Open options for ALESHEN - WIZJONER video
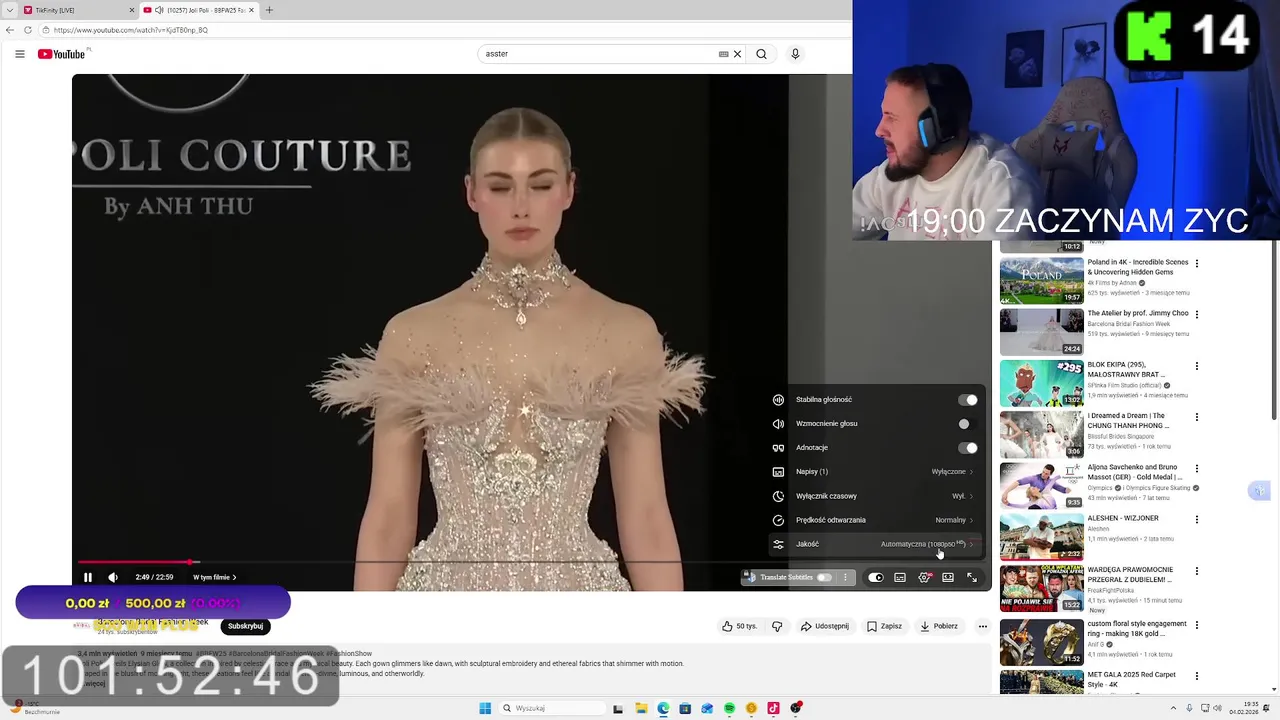1280x720 pixels. coord(1197,520)
